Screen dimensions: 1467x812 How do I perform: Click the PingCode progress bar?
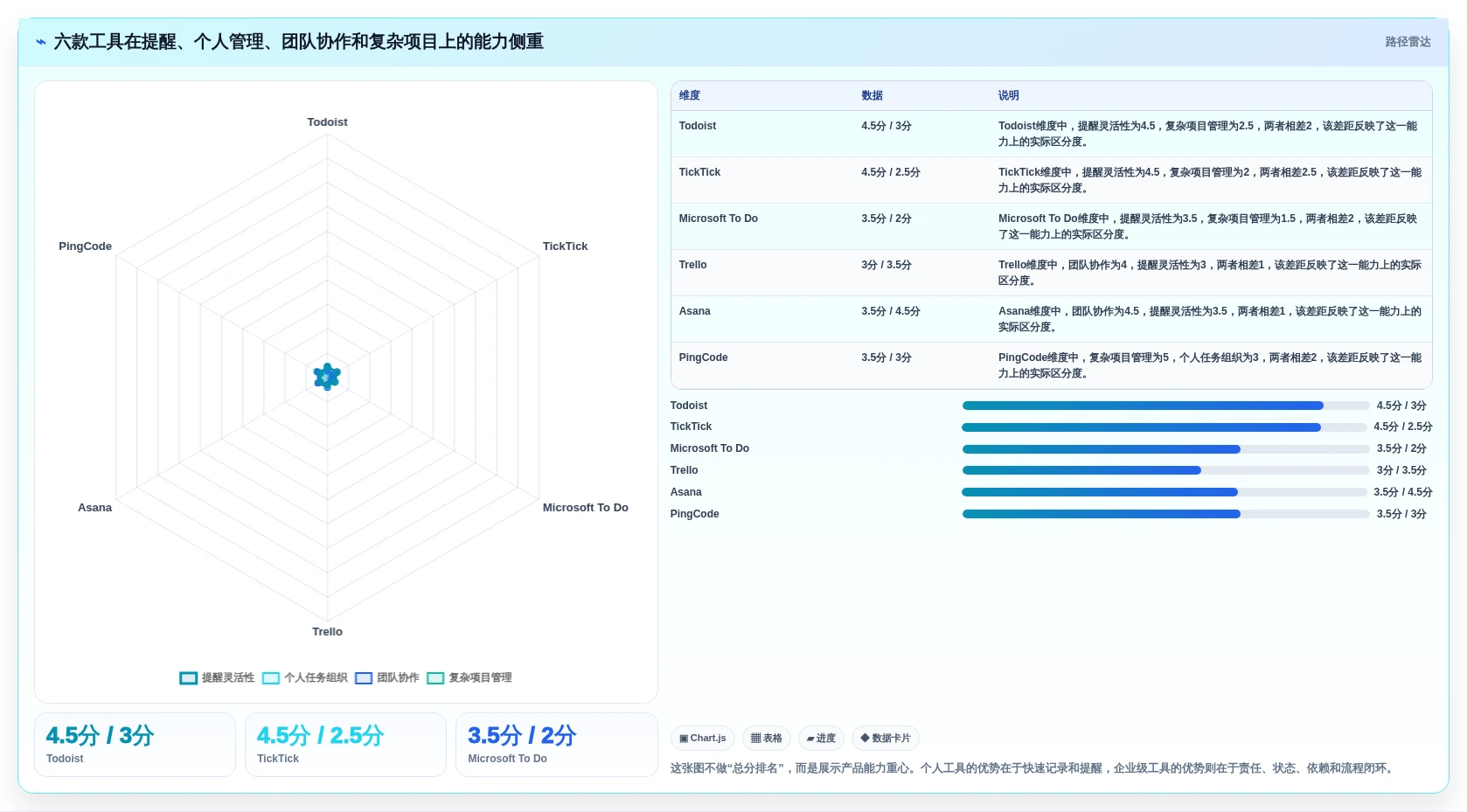[x=1165, y=514]
